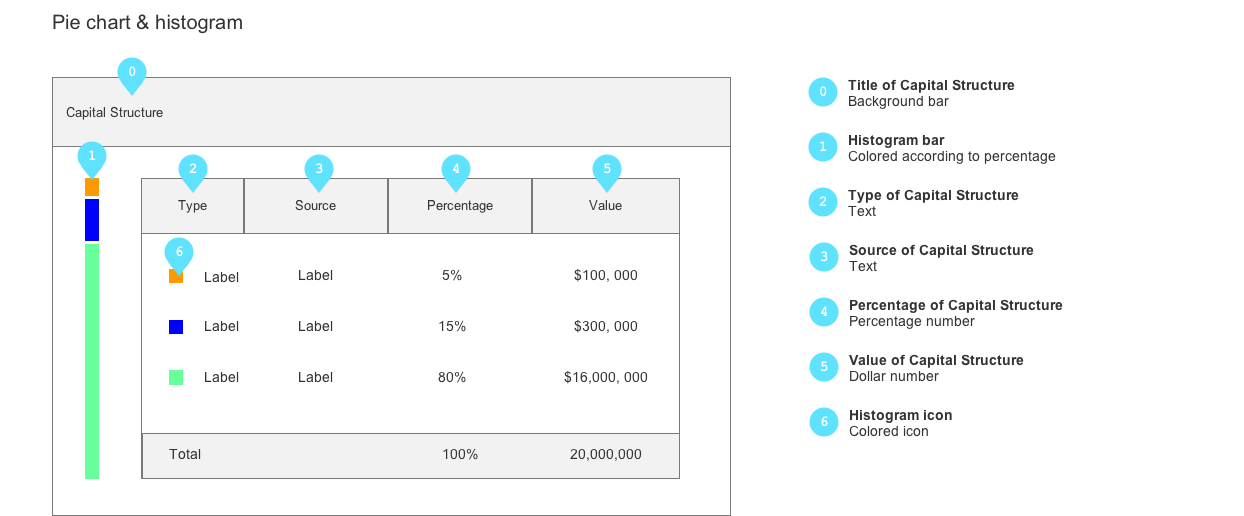Image resolution: width=1244 pixels, height=516 pixels.
Task: Select the Source column header
Action: [316, 206]
